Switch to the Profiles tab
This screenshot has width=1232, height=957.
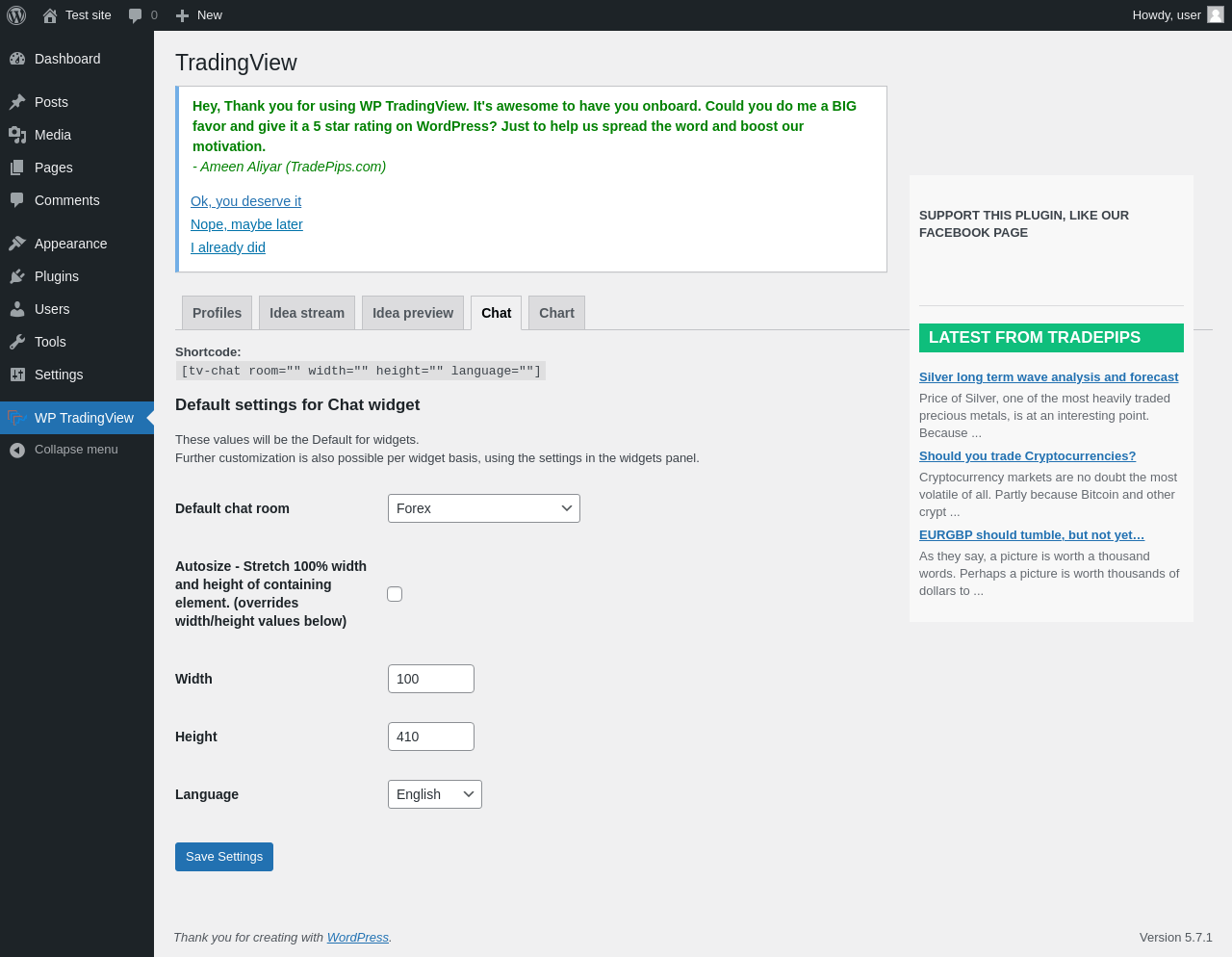pyautogui.click(x=218, y=313)
